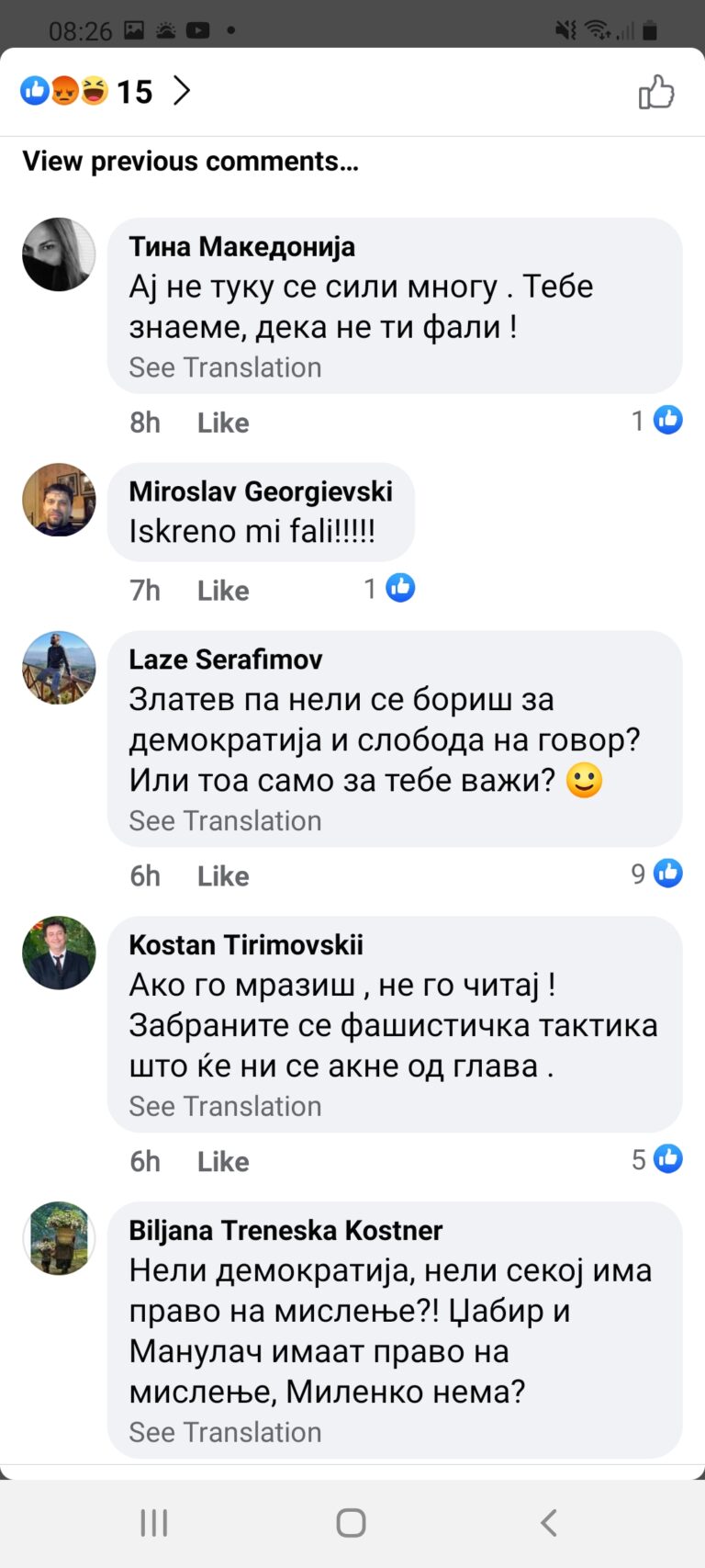The image size is (705, 1568).
Task: See Translation of Biljana's comment
Action: 225,1433
